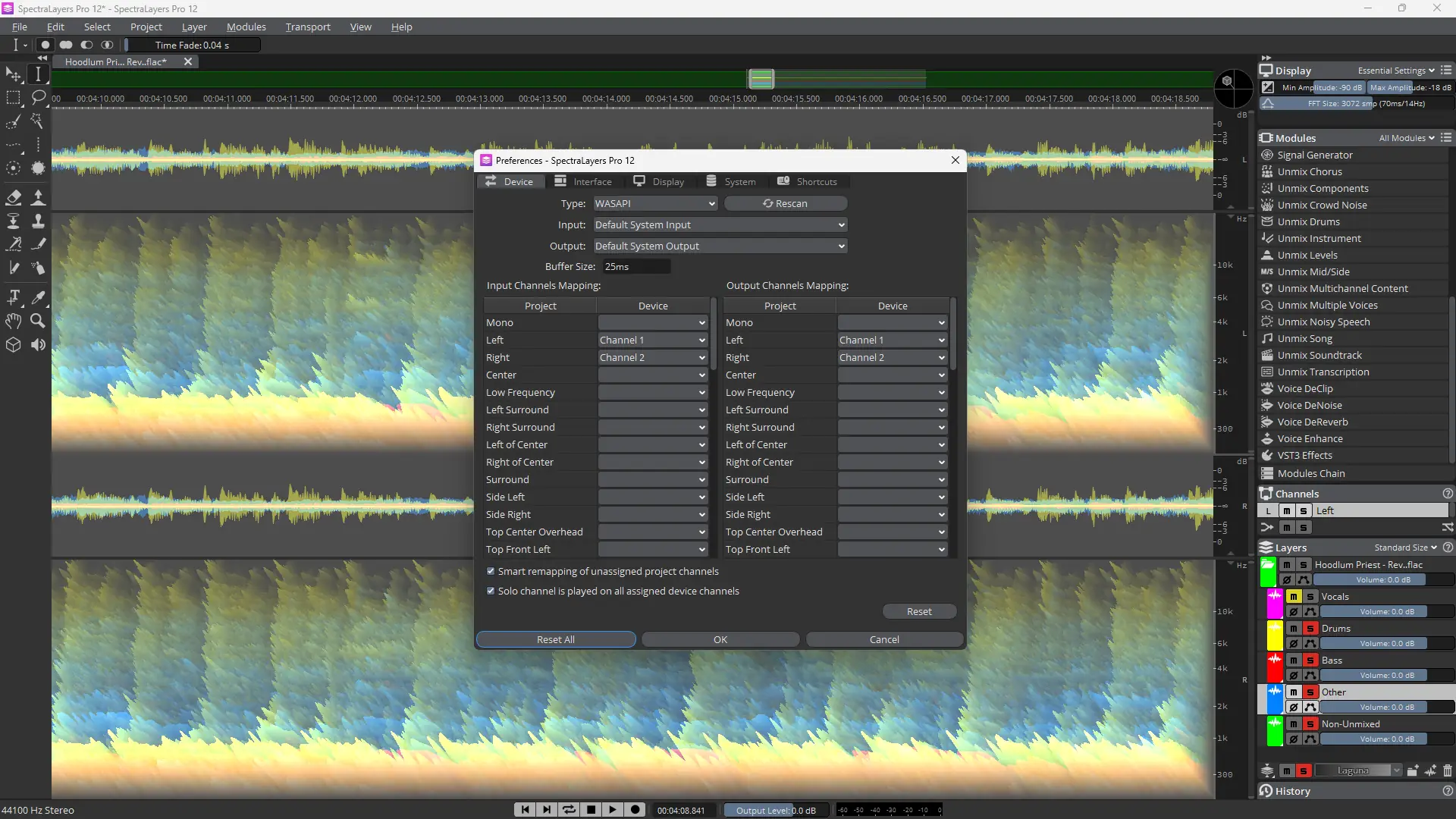
Task: Select the Hand pan tool
Action: coord(14,321)
